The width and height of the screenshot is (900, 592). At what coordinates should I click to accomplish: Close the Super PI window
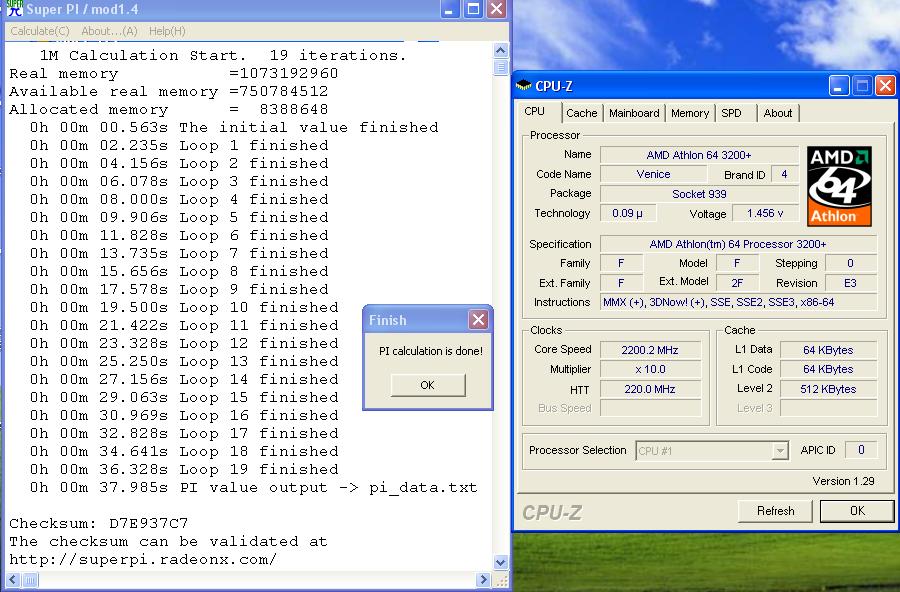pos(496,9)
